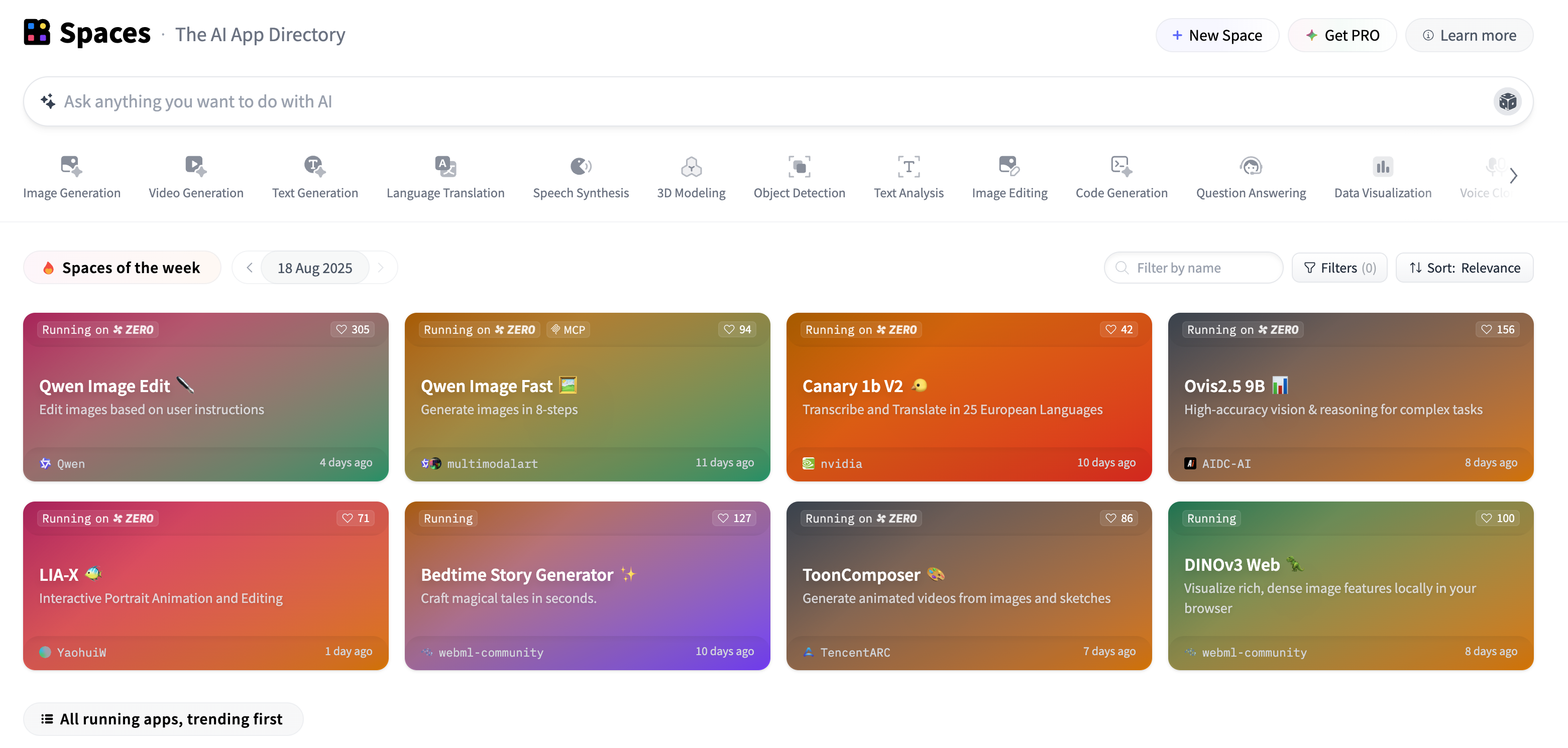Click the AIDC-AI author avatar icon
1568x748 pixels.
(1190, 463)
